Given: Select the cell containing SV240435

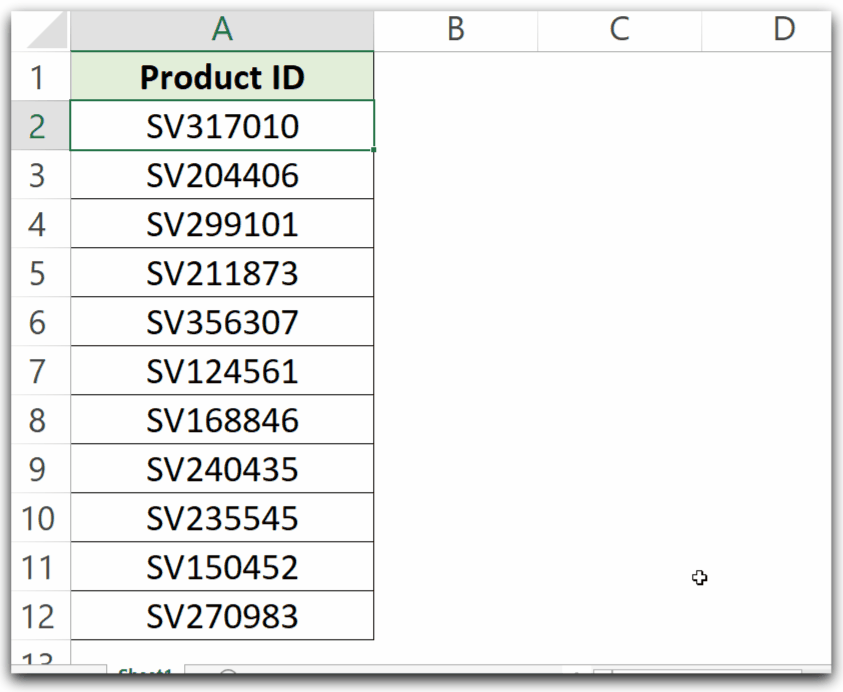Looking at the screenshot, I should tap(221, 468).
